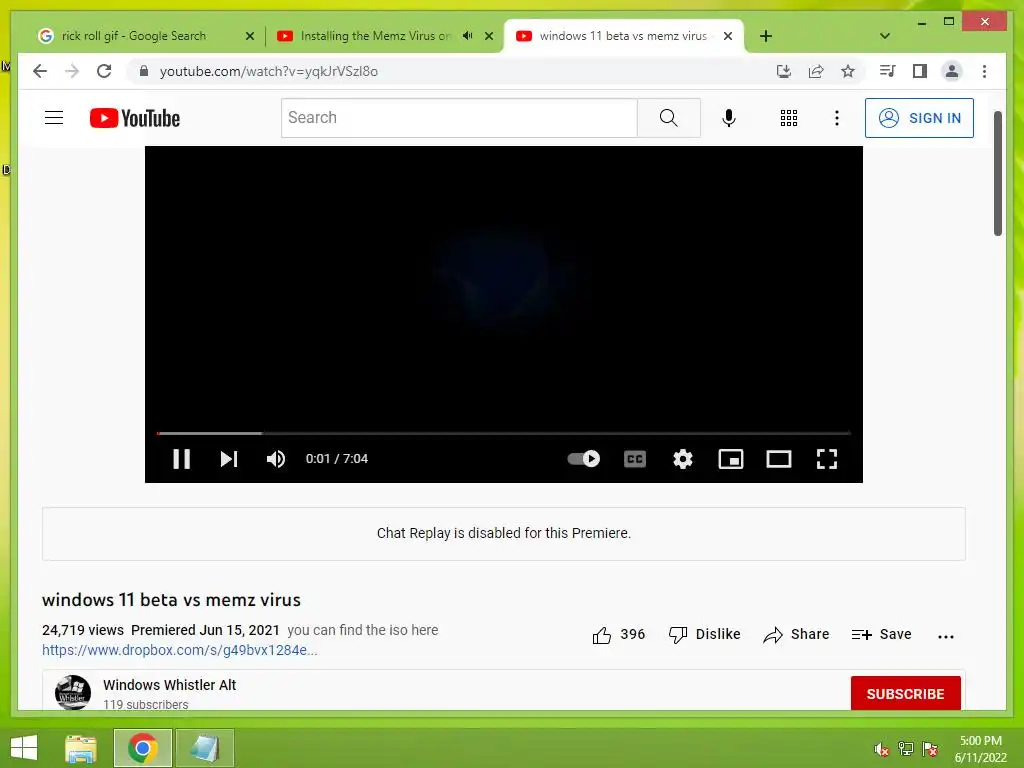This screenshot has width=1024, height=768.
Task: Select the windows 11 beta vs memz tab
Action: point(614,36)
